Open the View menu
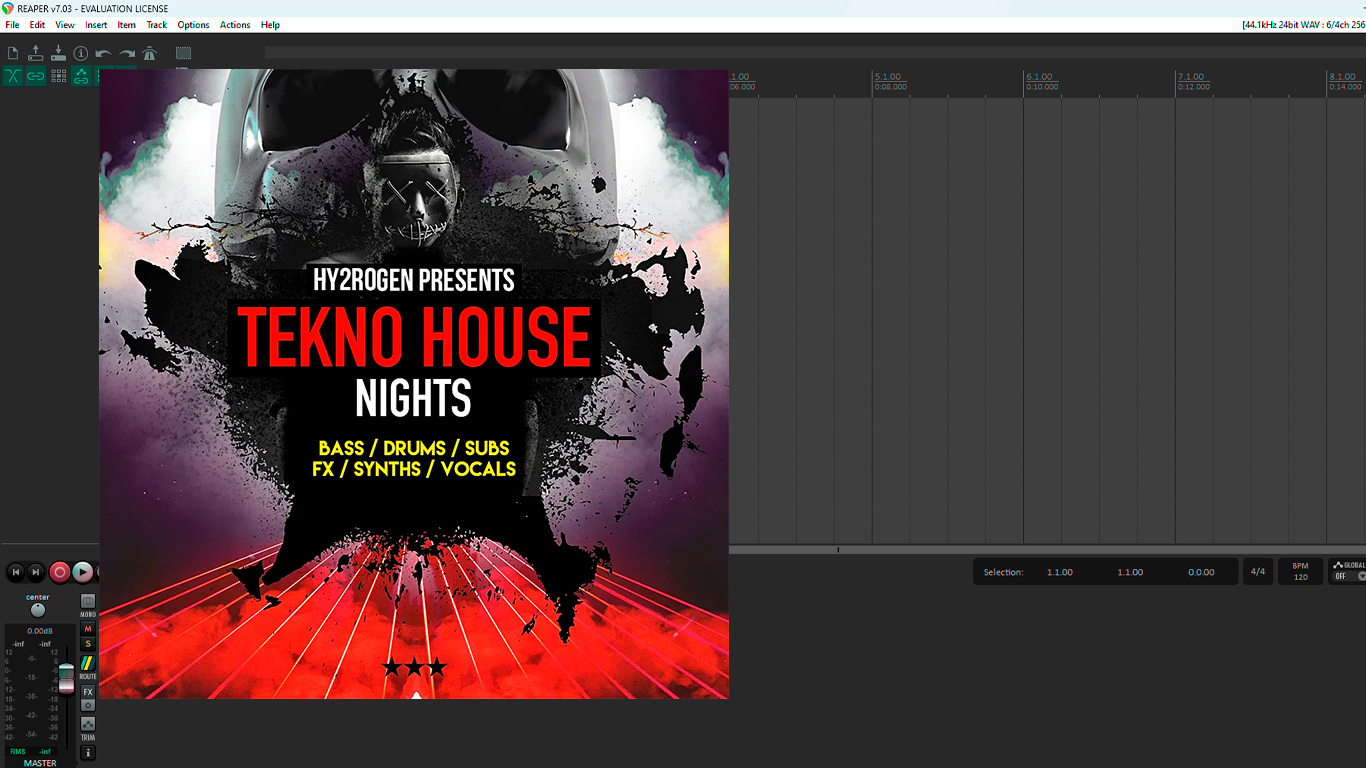Viewport: 1366px width, 768px height. pyautogui.click(x=65, y=25)
